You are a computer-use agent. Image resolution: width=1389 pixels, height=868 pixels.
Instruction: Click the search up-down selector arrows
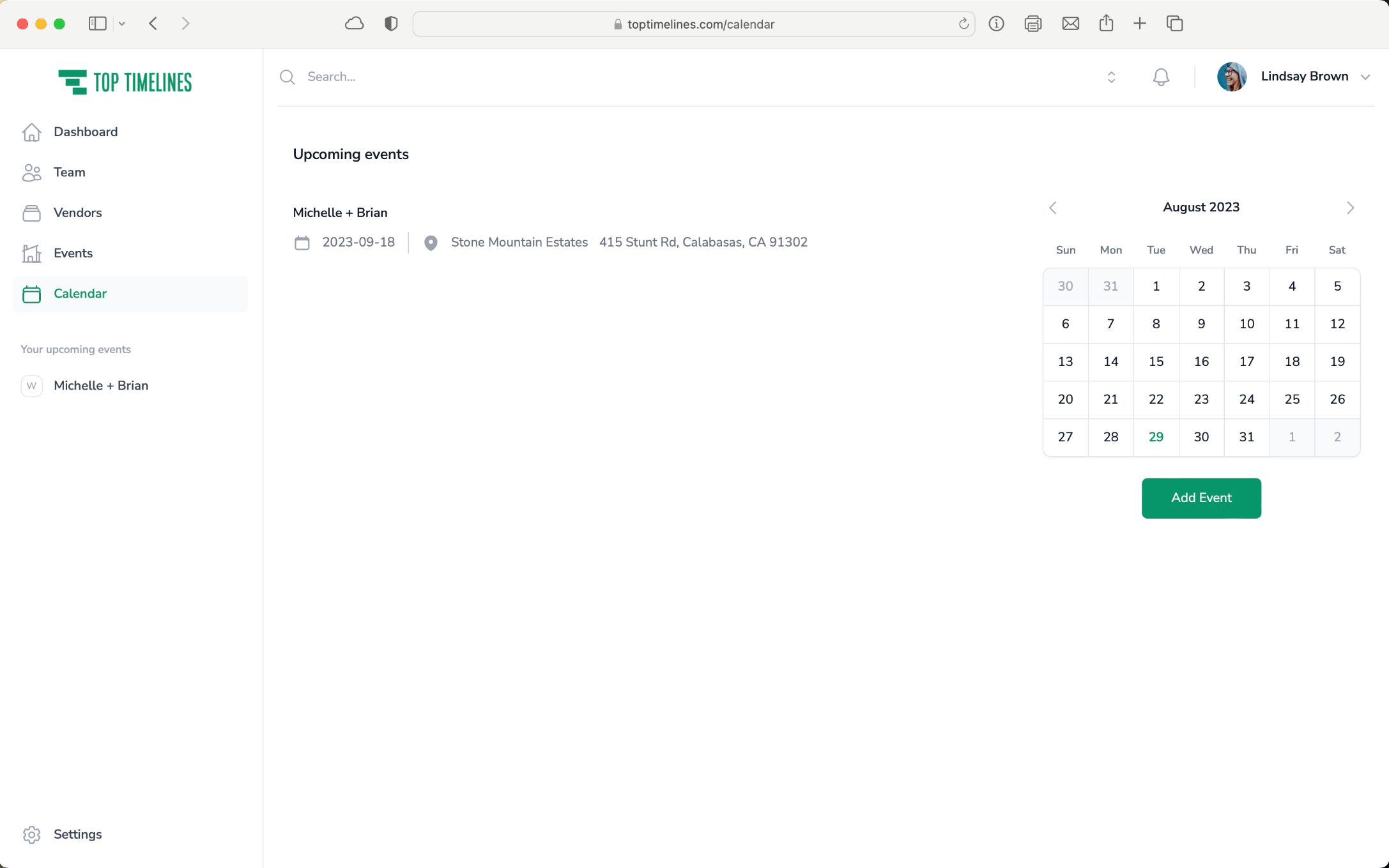click(1111, 77)
